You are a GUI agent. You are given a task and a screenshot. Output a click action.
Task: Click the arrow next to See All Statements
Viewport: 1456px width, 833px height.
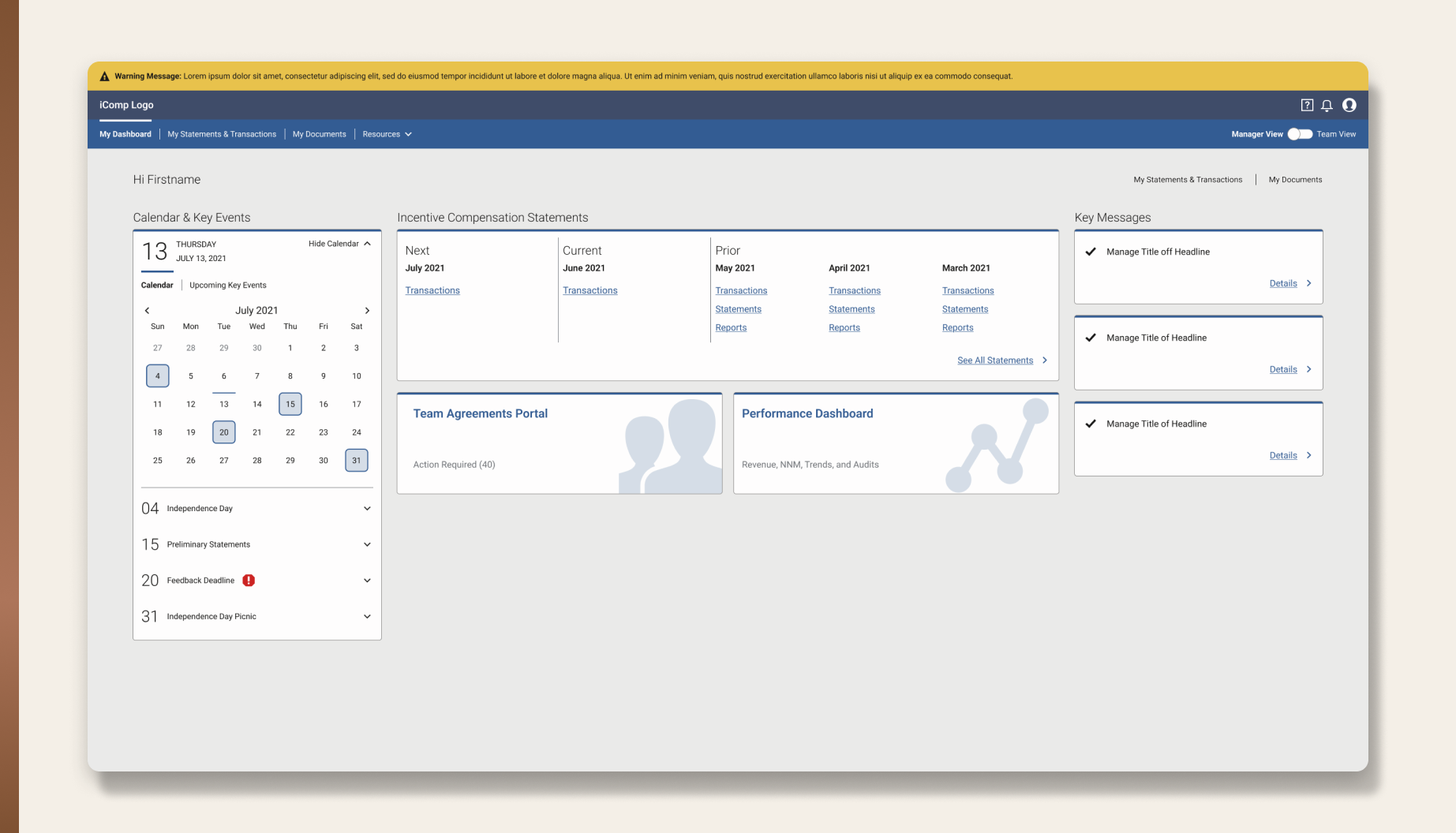[x=1045, y=360]
